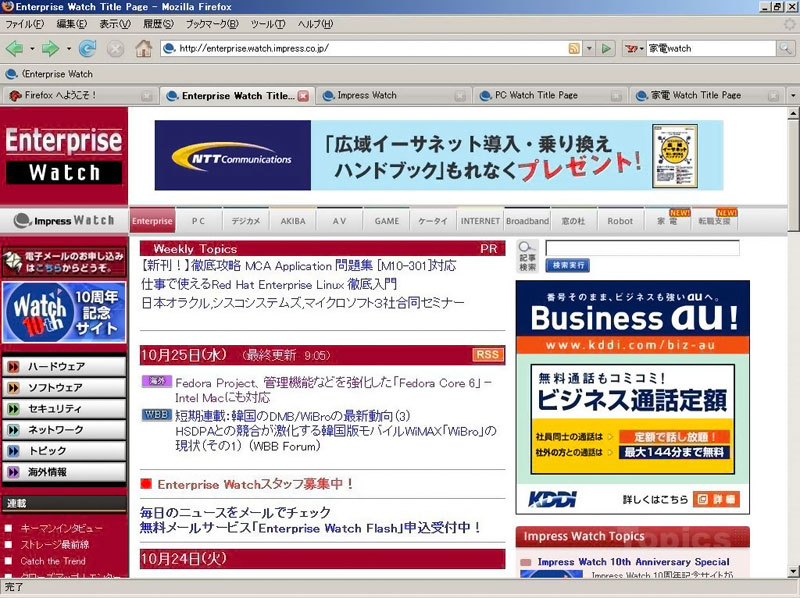Click the ハードウェア sidebar button
800x598 pixels.
[64, 366]
